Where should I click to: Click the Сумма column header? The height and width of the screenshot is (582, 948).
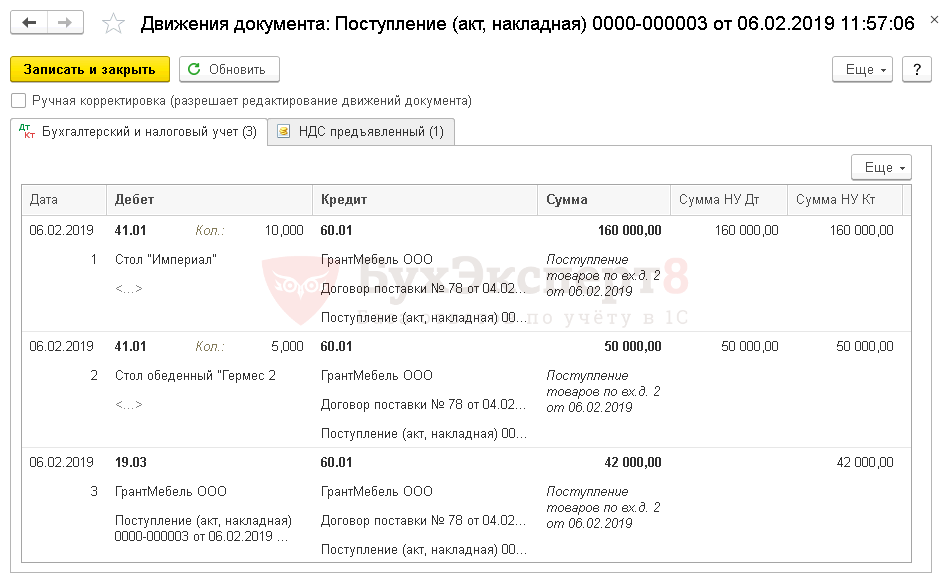tap(603, 199)
